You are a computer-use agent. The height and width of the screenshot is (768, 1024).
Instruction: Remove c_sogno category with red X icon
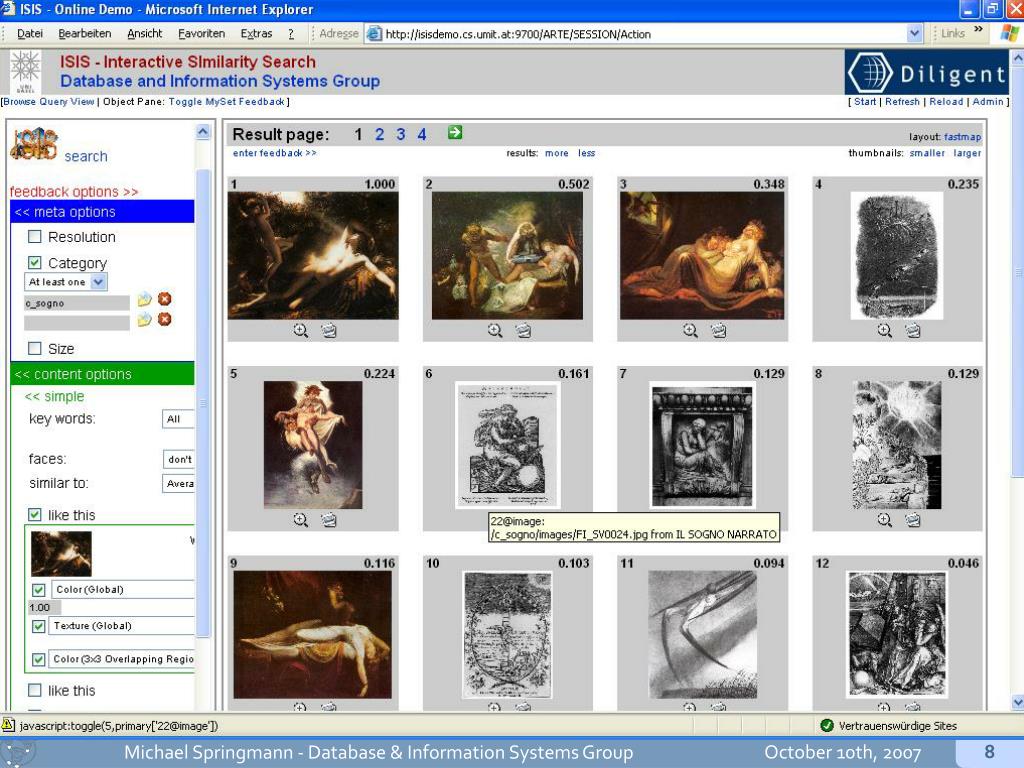(165, 299)
